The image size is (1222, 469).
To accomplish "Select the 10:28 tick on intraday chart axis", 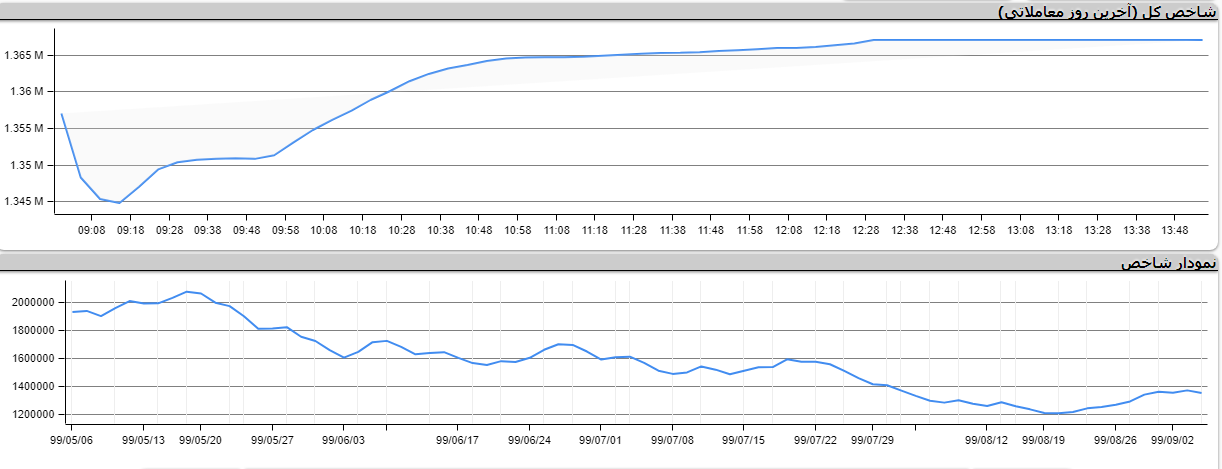I will (x=401, y=230).
